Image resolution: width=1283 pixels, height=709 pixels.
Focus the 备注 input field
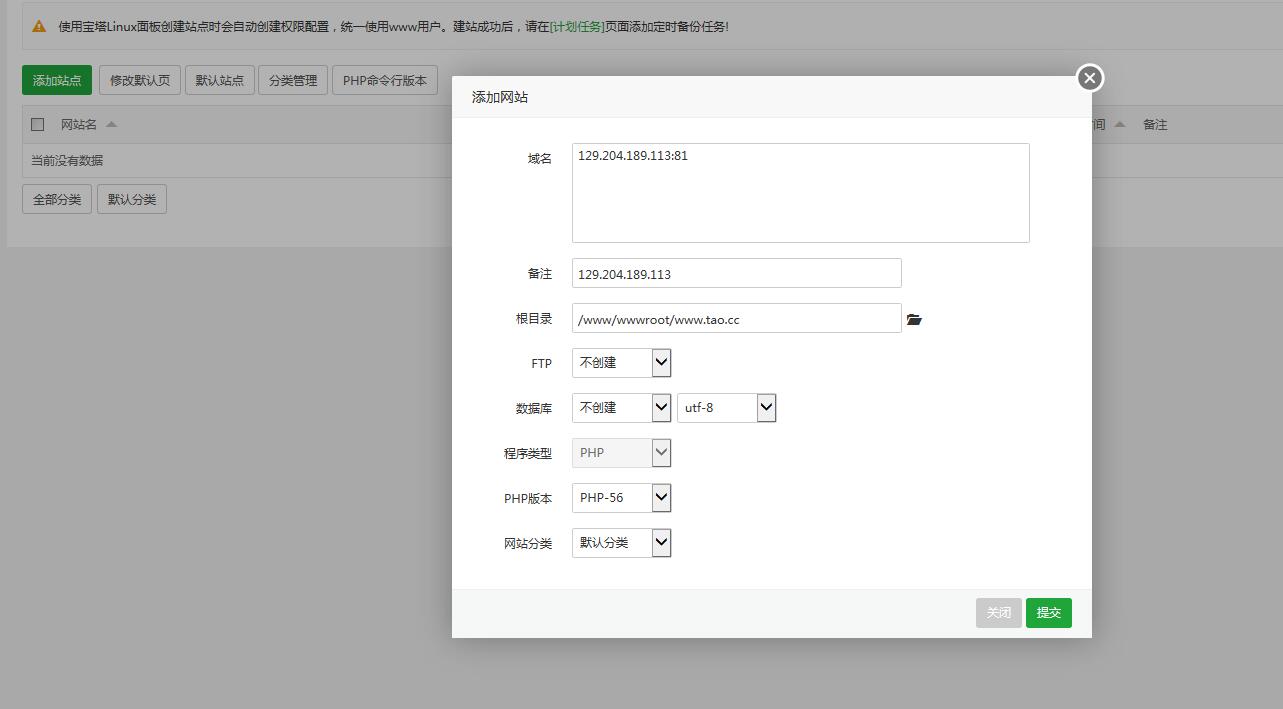coord(736,274)
